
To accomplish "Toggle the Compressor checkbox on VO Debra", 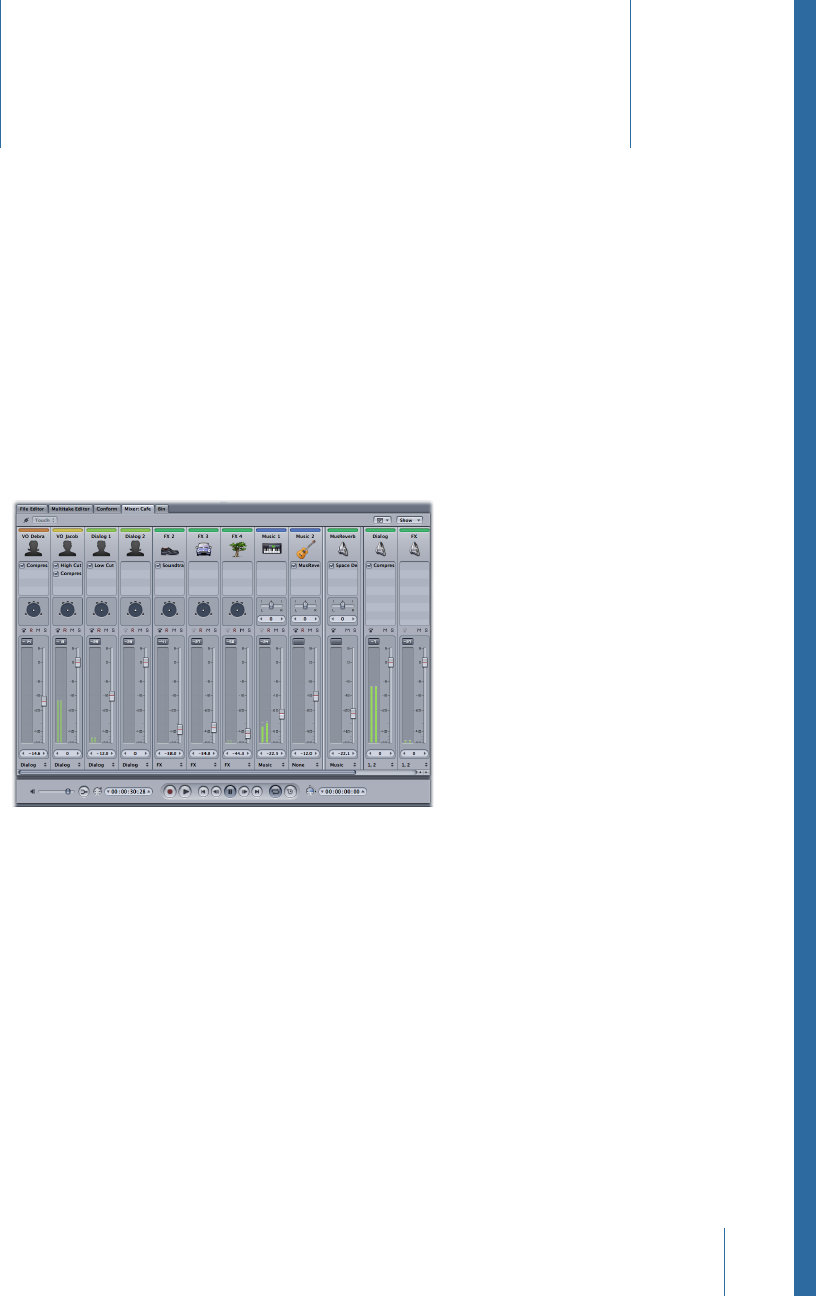I will click(22, 565).
